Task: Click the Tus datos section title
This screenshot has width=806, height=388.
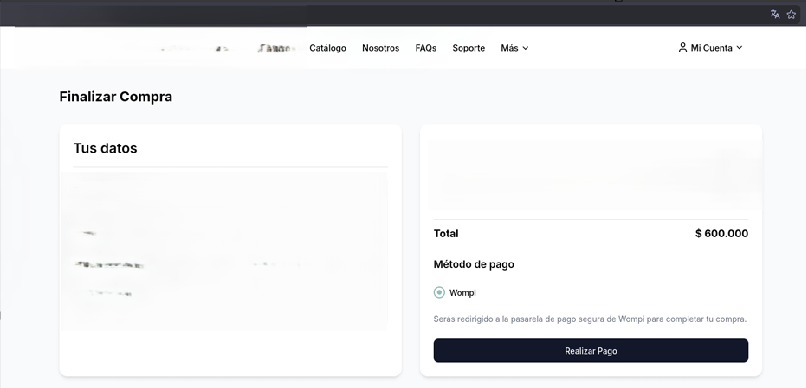Action: coord(105,148)
